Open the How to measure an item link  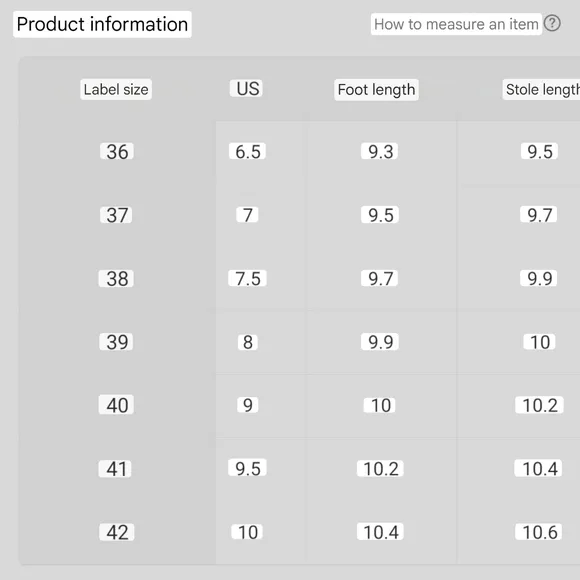click(x=456, y=24)
